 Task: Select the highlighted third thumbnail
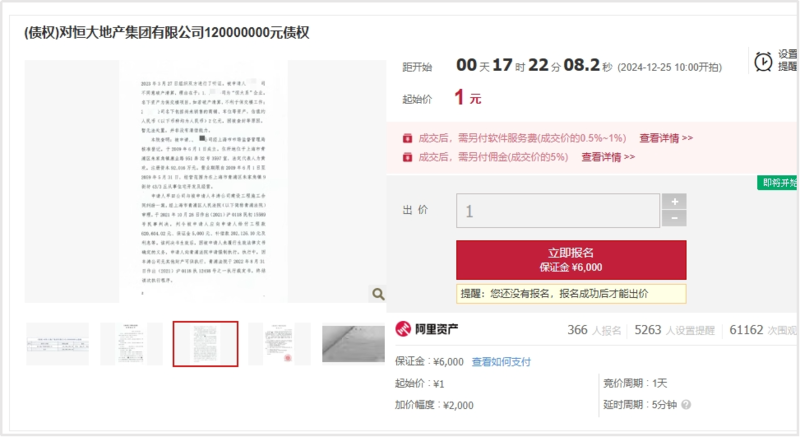[205, 344]
